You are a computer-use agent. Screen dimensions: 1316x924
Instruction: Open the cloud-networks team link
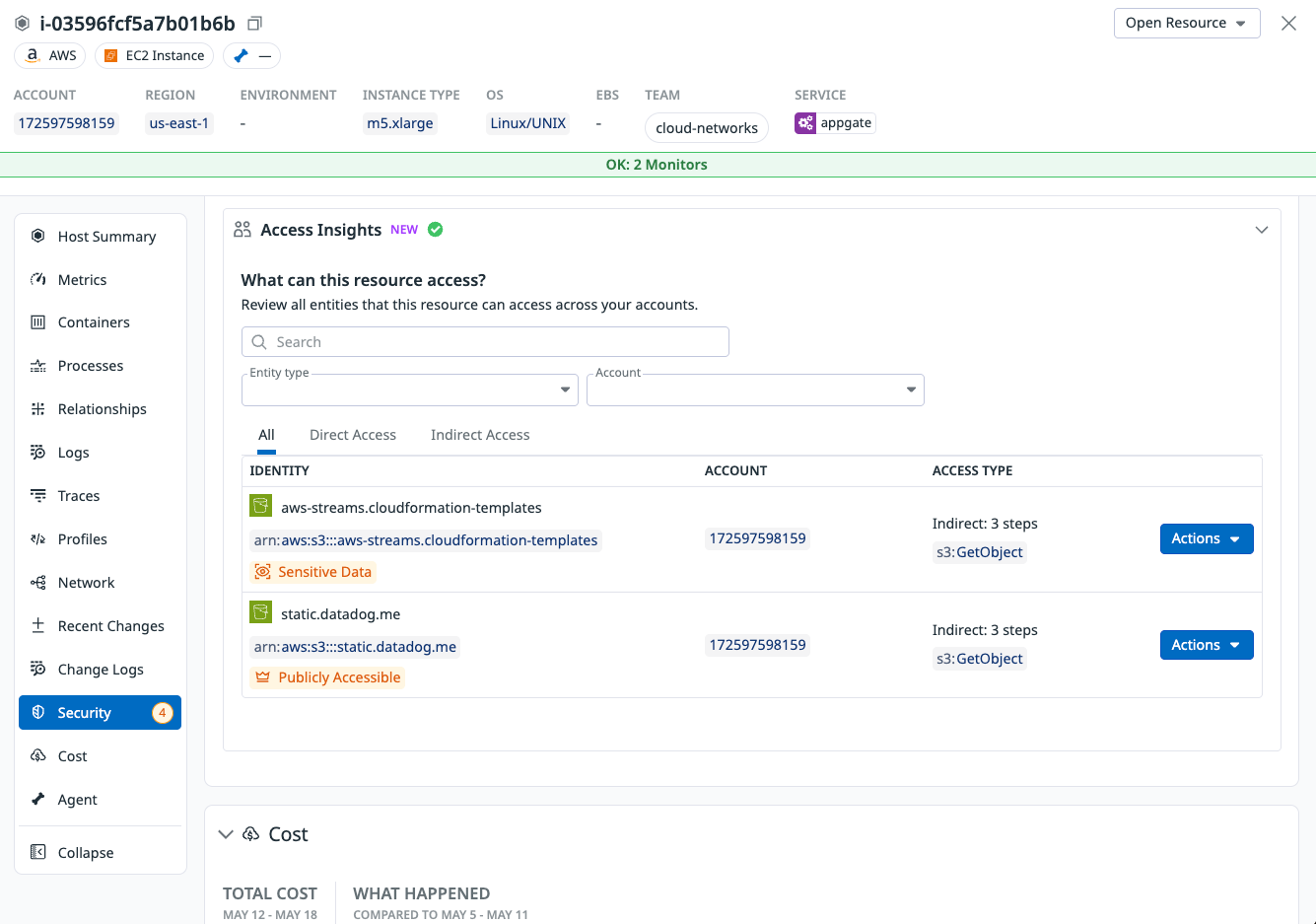pos(706,127)
